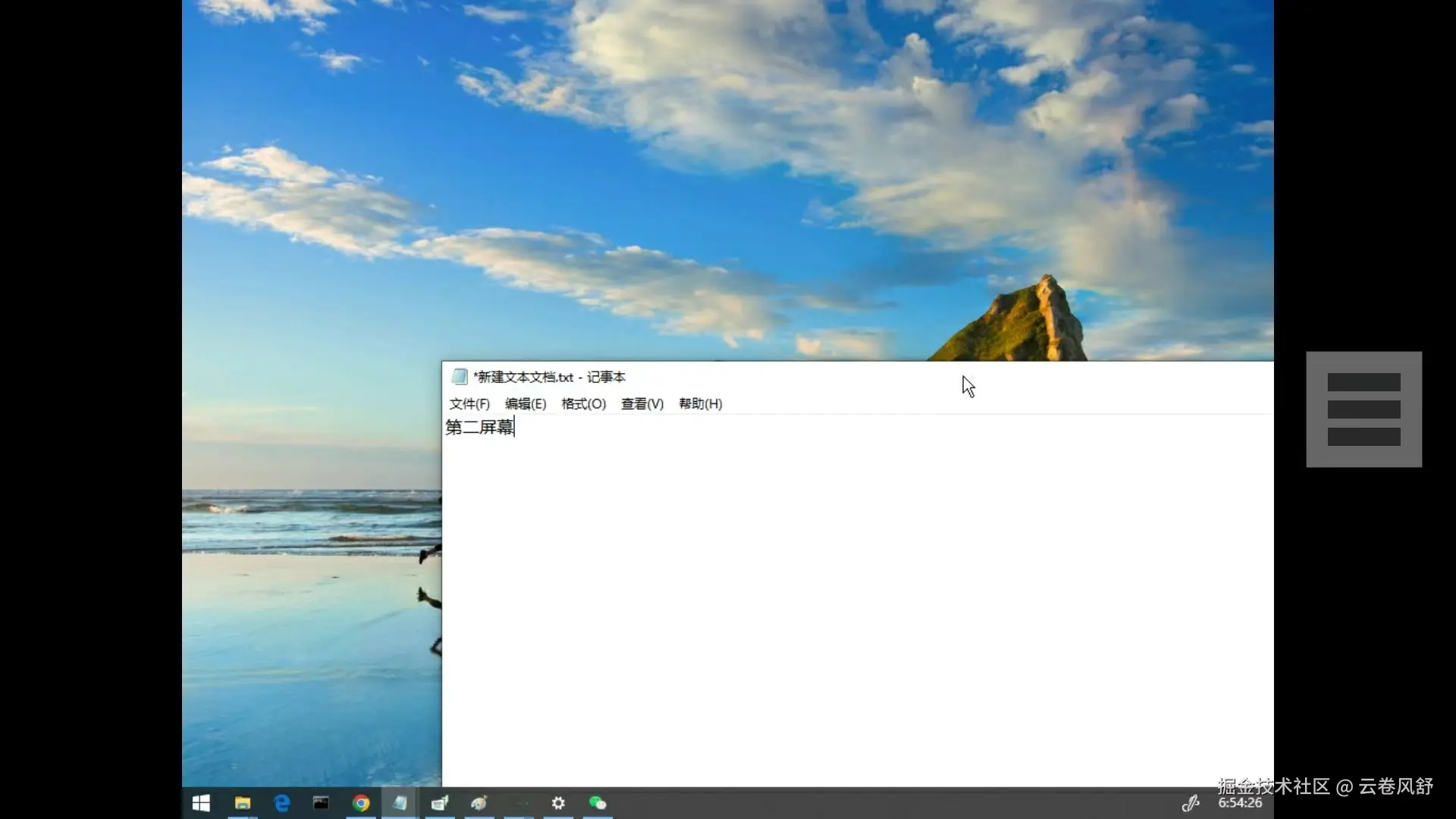This screenshot has height=819, width=1456.
Task: Open the 格式(O) menu
Action: click(583, 404)
